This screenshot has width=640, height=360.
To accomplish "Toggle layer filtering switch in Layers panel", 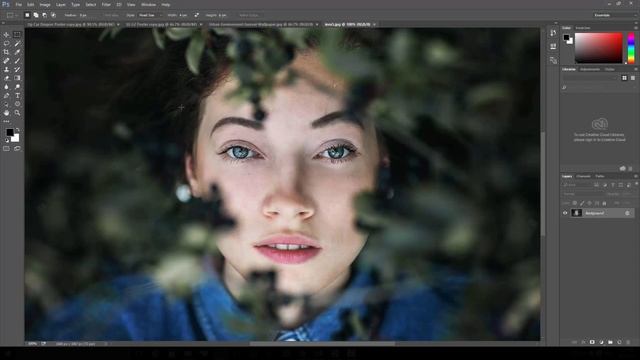I will click(x=636, y=184).
